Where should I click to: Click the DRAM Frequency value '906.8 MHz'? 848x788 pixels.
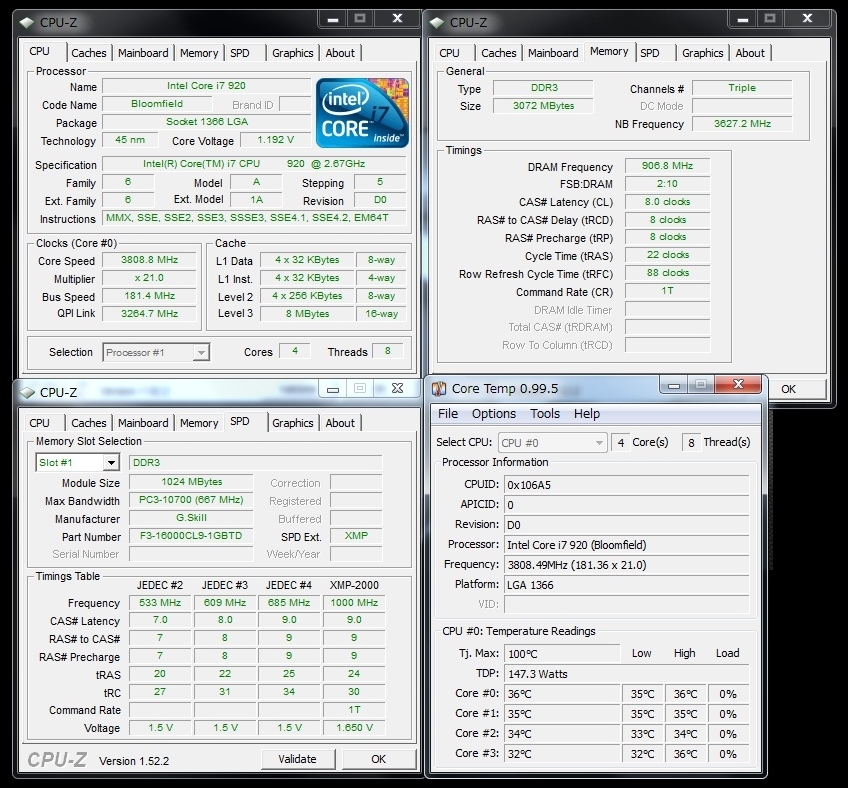667,166
